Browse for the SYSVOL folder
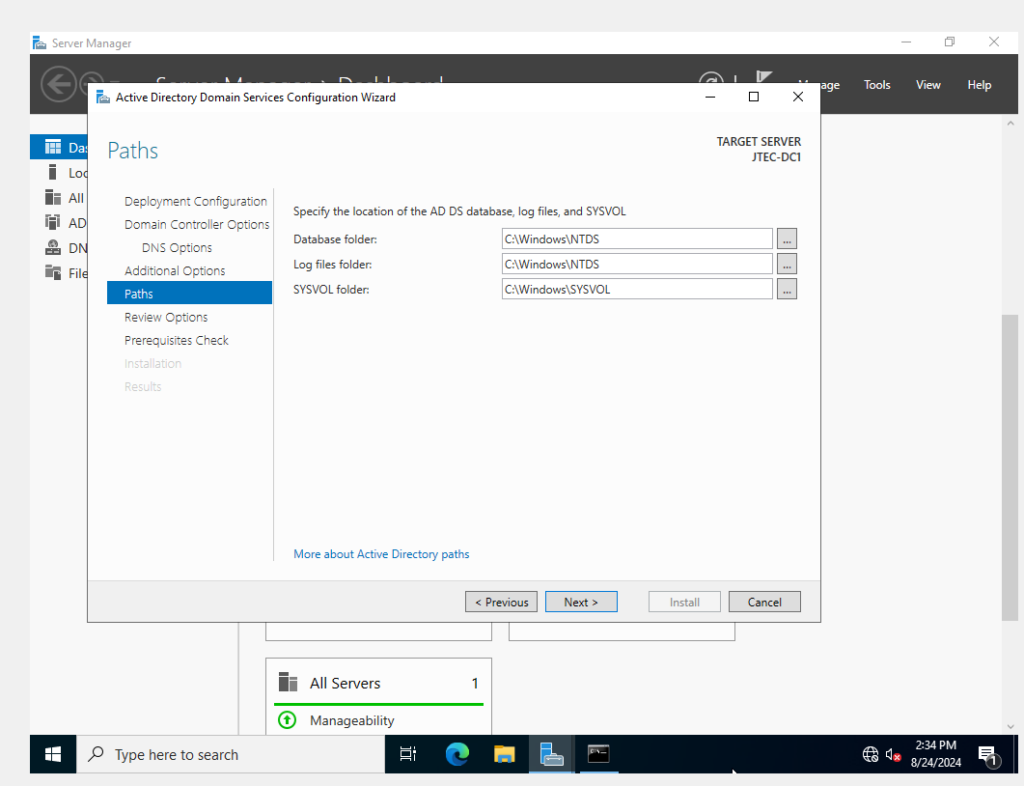The image size is (1024, 786). pos(787,289)
